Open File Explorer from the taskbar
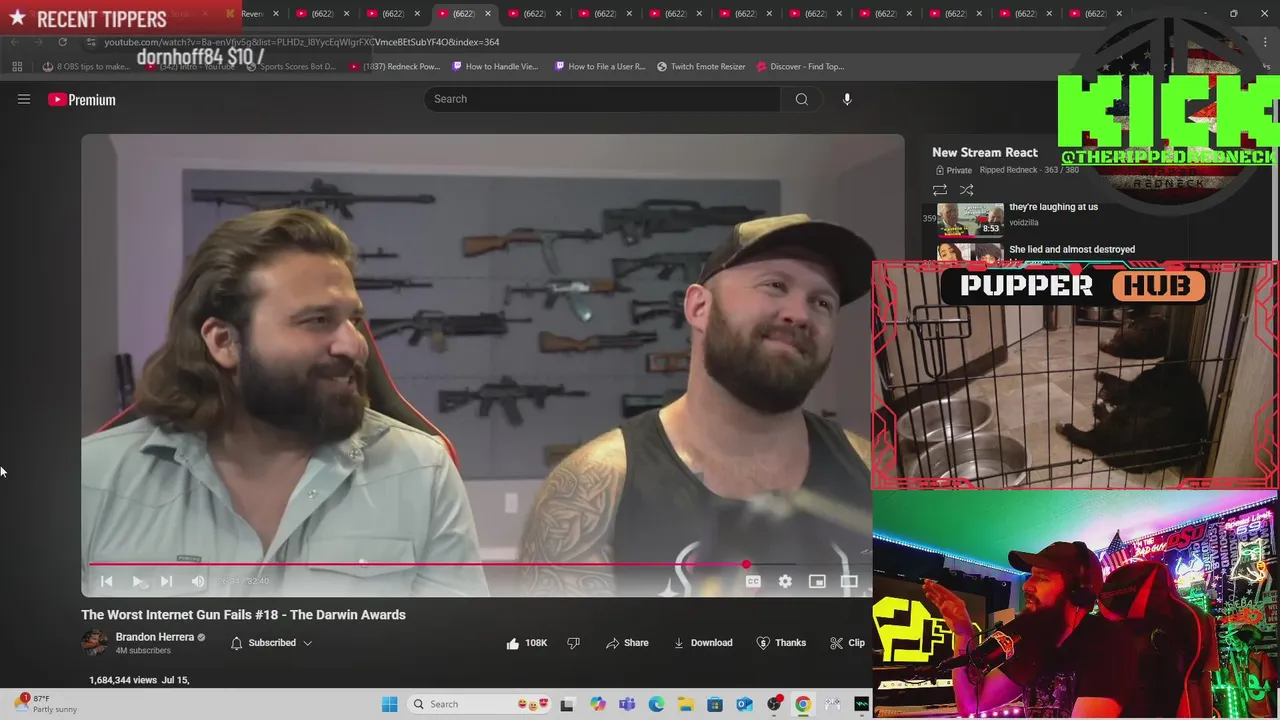 pos(686,704)
